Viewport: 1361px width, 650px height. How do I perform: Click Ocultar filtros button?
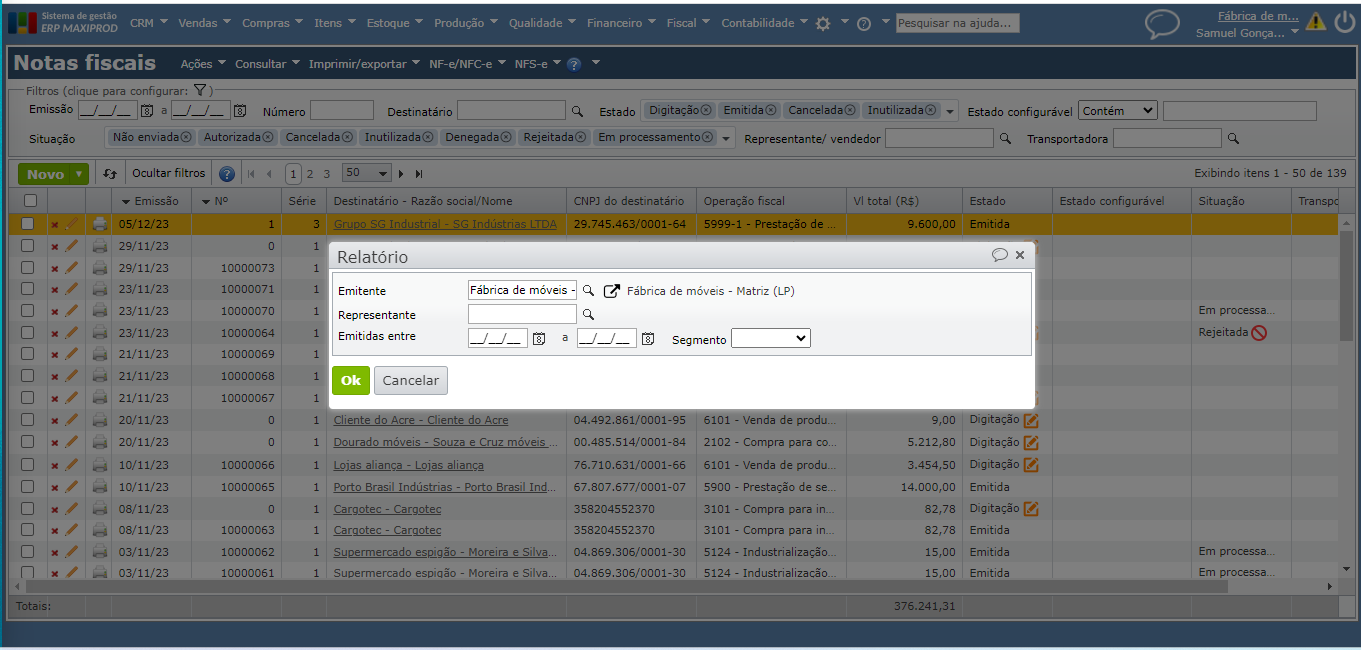coord(169,174)
